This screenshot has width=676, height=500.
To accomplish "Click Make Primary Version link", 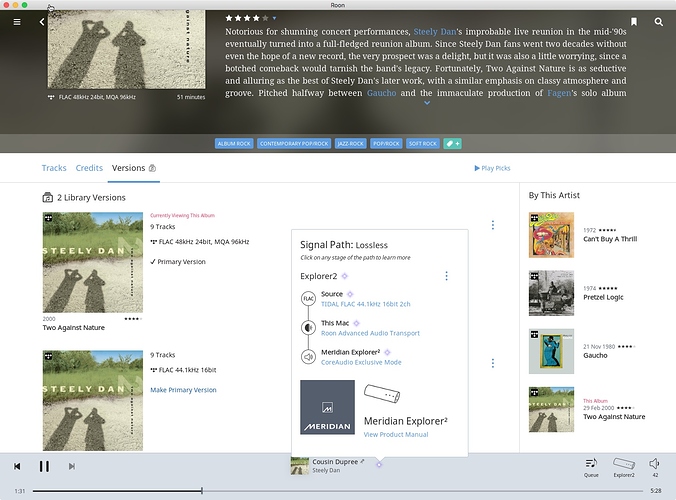I will (x=183, y=390).
